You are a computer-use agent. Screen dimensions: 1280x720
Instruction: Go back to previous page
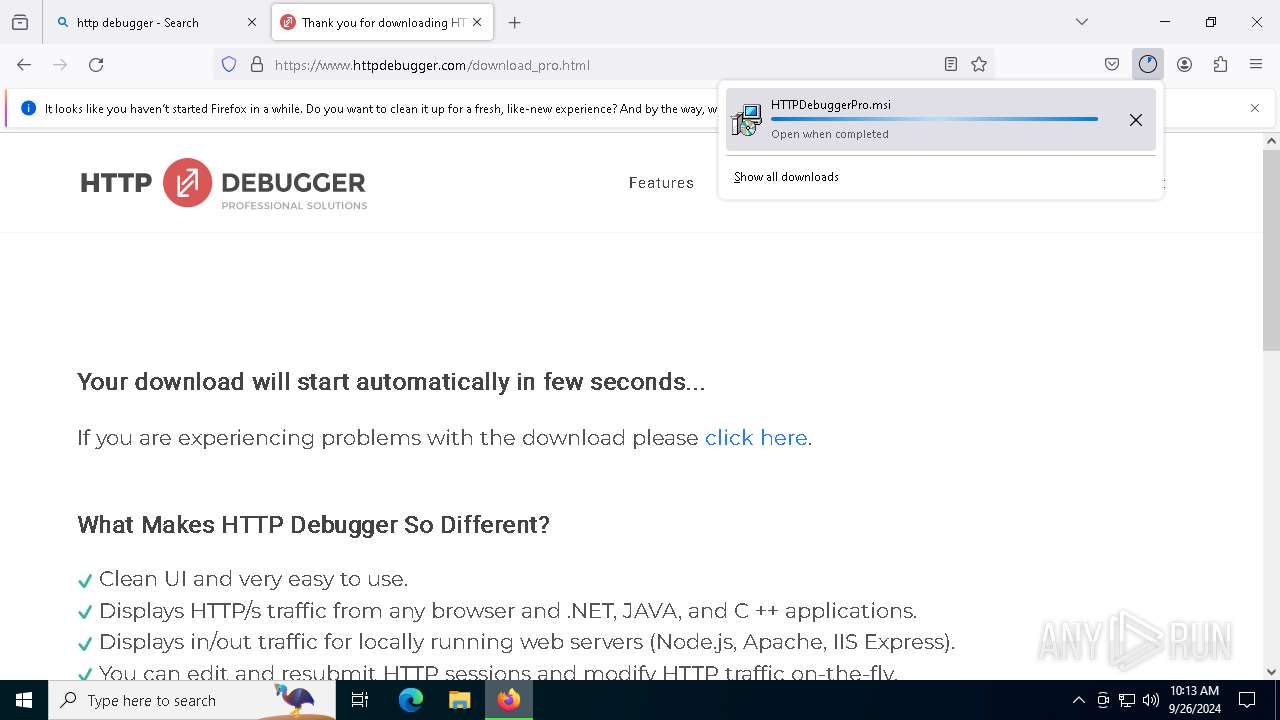pyautogui.click(x=24, y=65)
